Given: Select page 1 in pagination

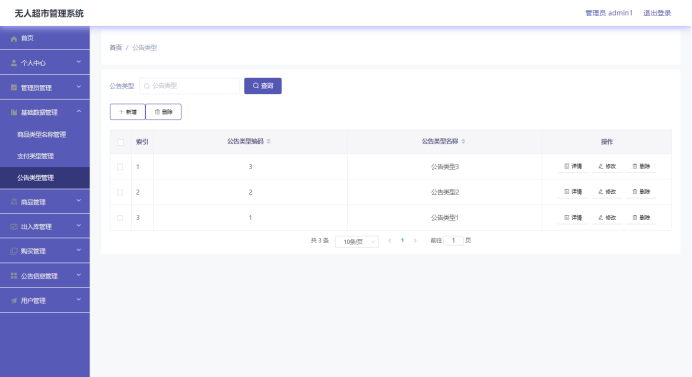Looking at the screenshot, I should click(402, 241).
